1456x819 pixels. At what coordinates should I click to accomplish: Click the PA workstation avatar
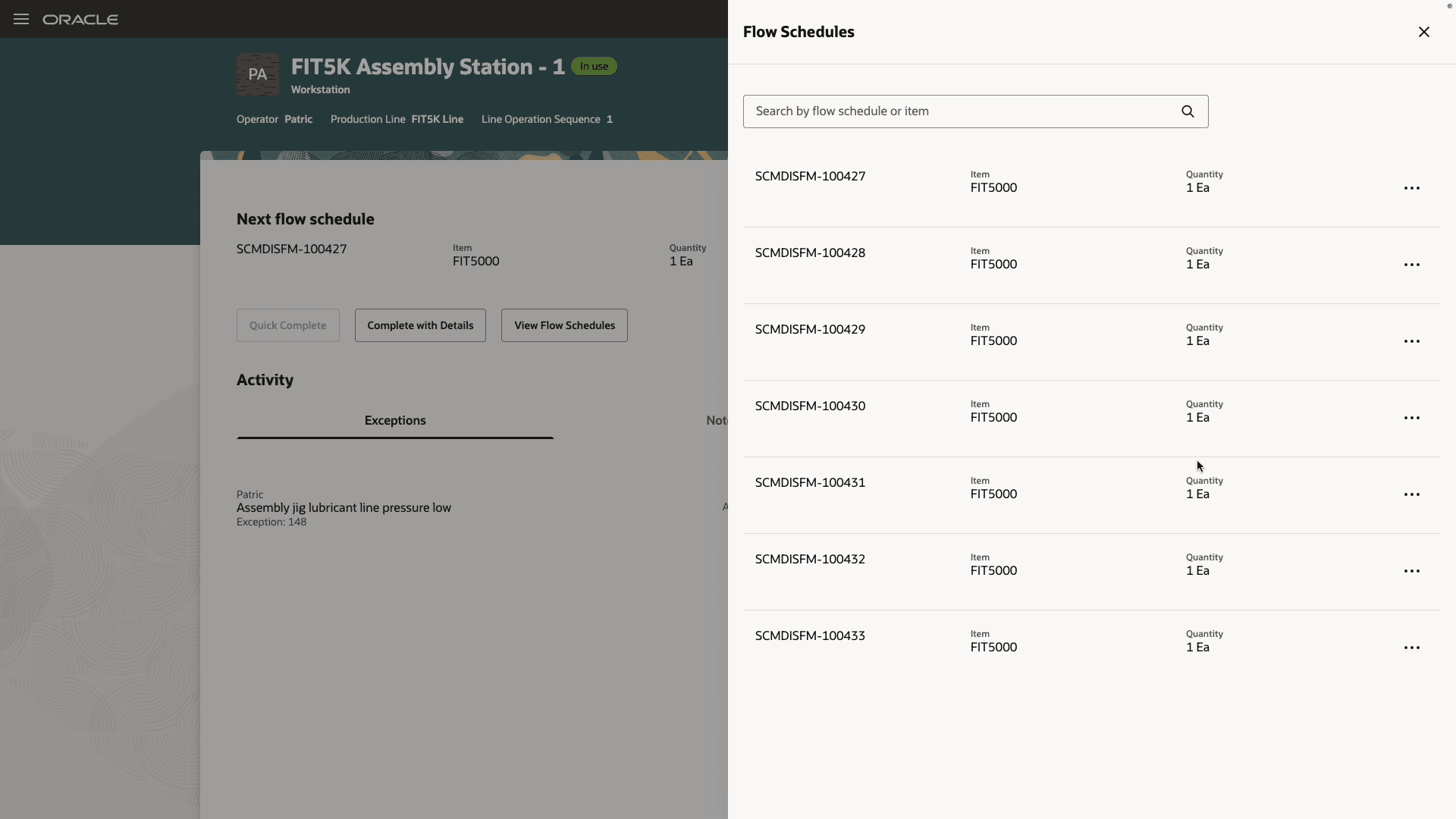258,74
